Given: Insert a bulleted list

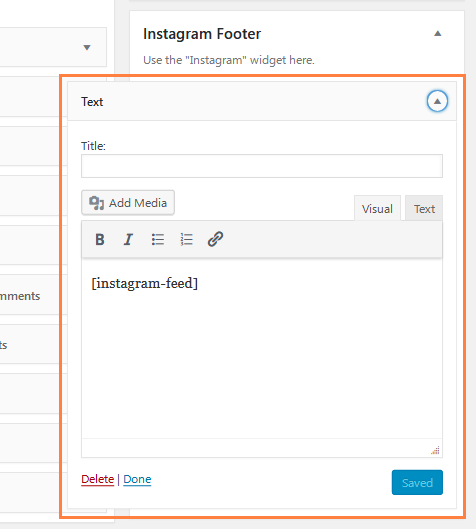Looking at the screenshot, I should point(158,240).
